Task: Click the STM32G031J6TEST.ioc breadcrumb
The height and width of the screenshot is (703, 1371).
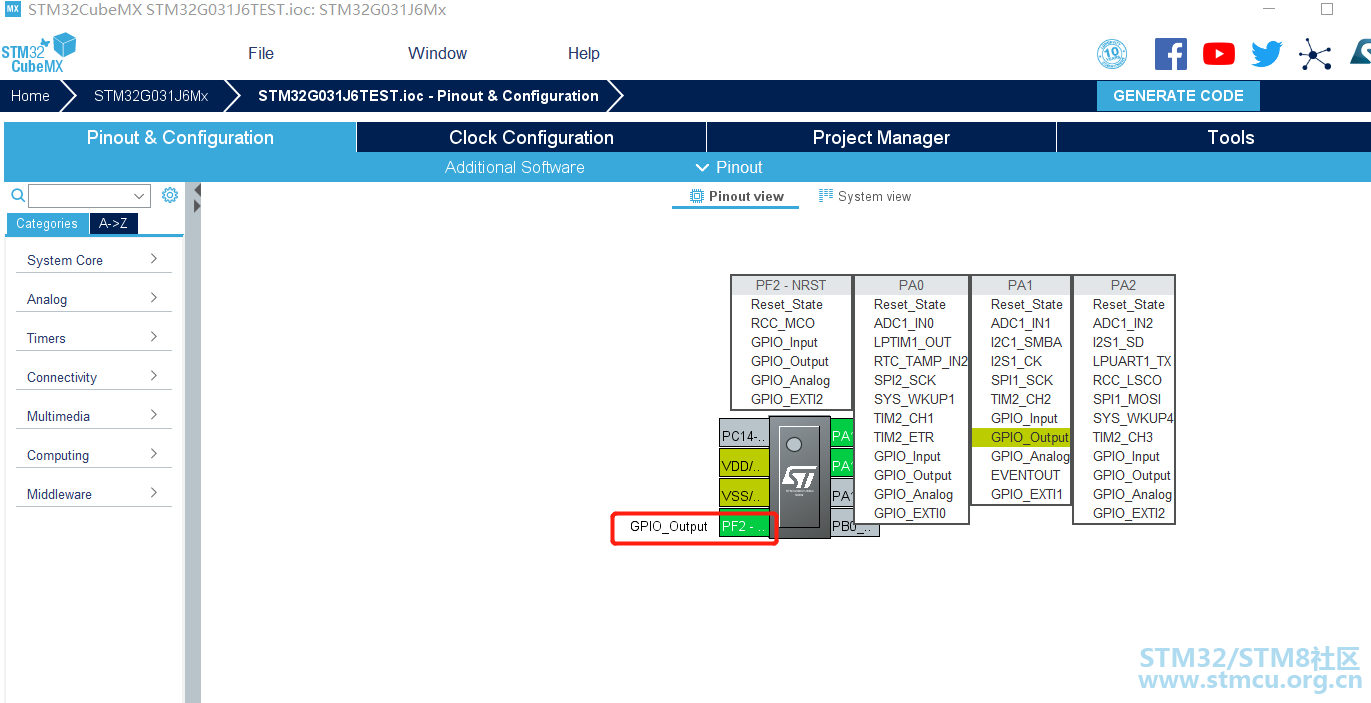Action: click(x=428, y=96)
